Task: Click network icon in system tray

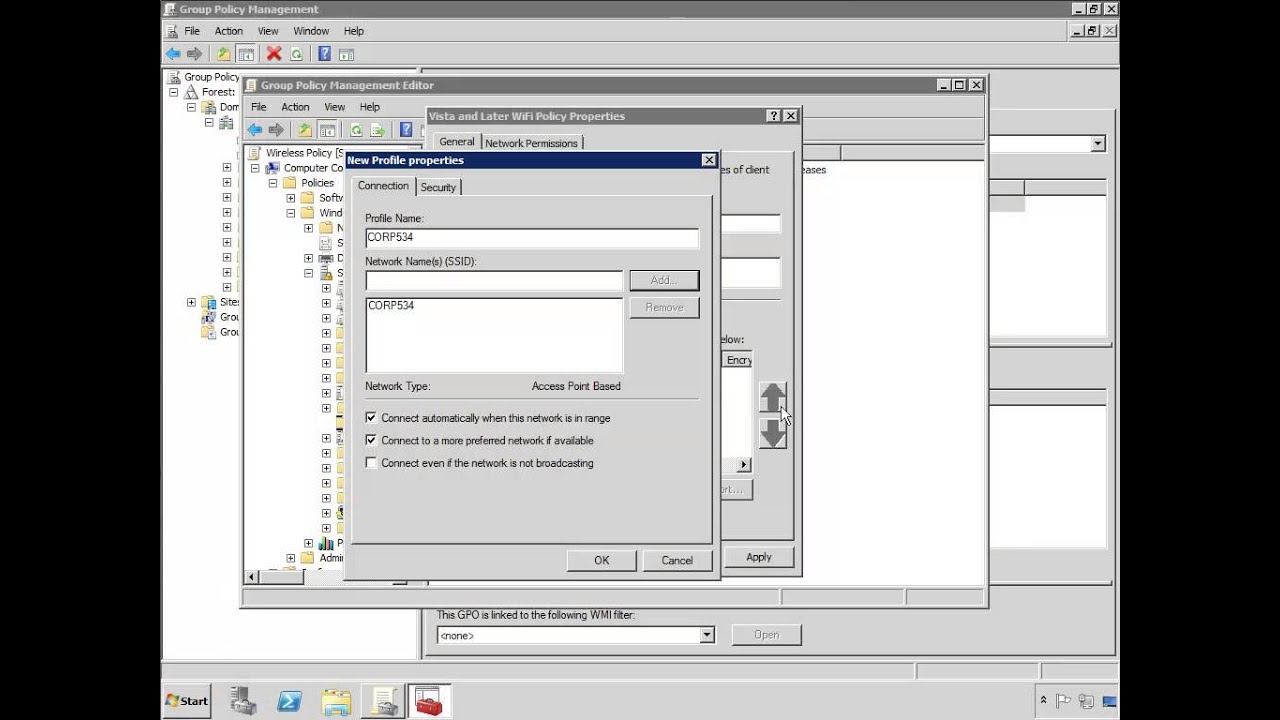Action: tap(1086, 701)
